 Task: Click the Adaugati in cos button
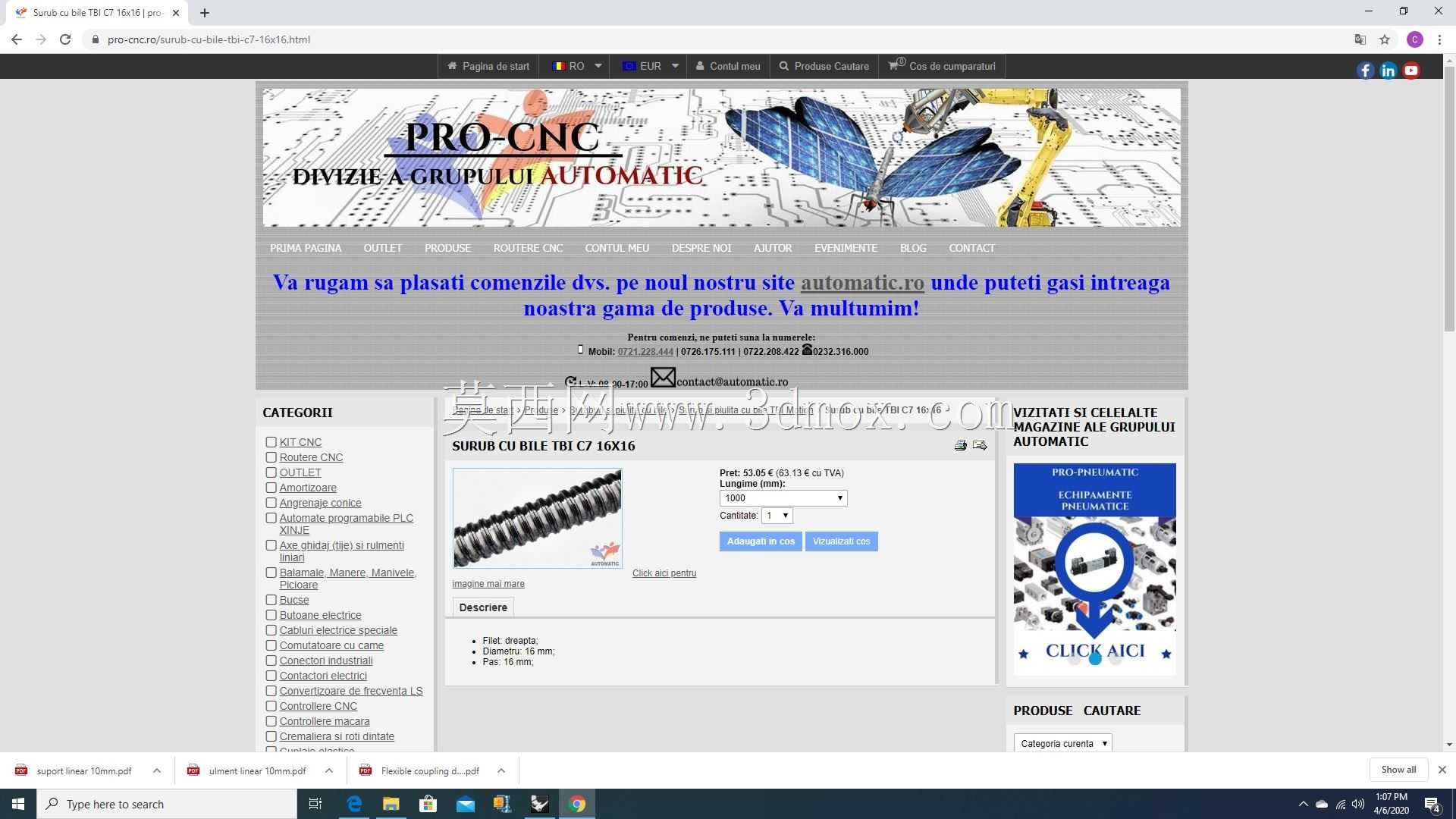click(x=761, y=541)
